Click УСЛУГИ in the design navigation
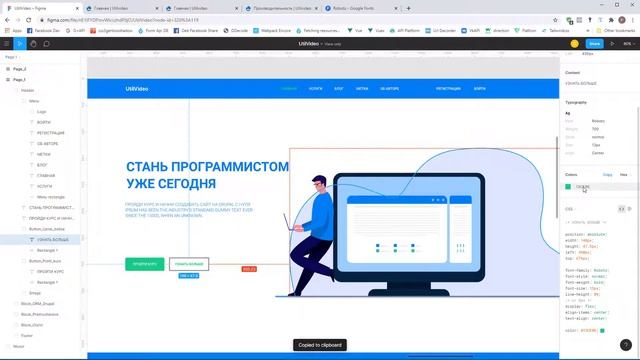 pos(315,89)
